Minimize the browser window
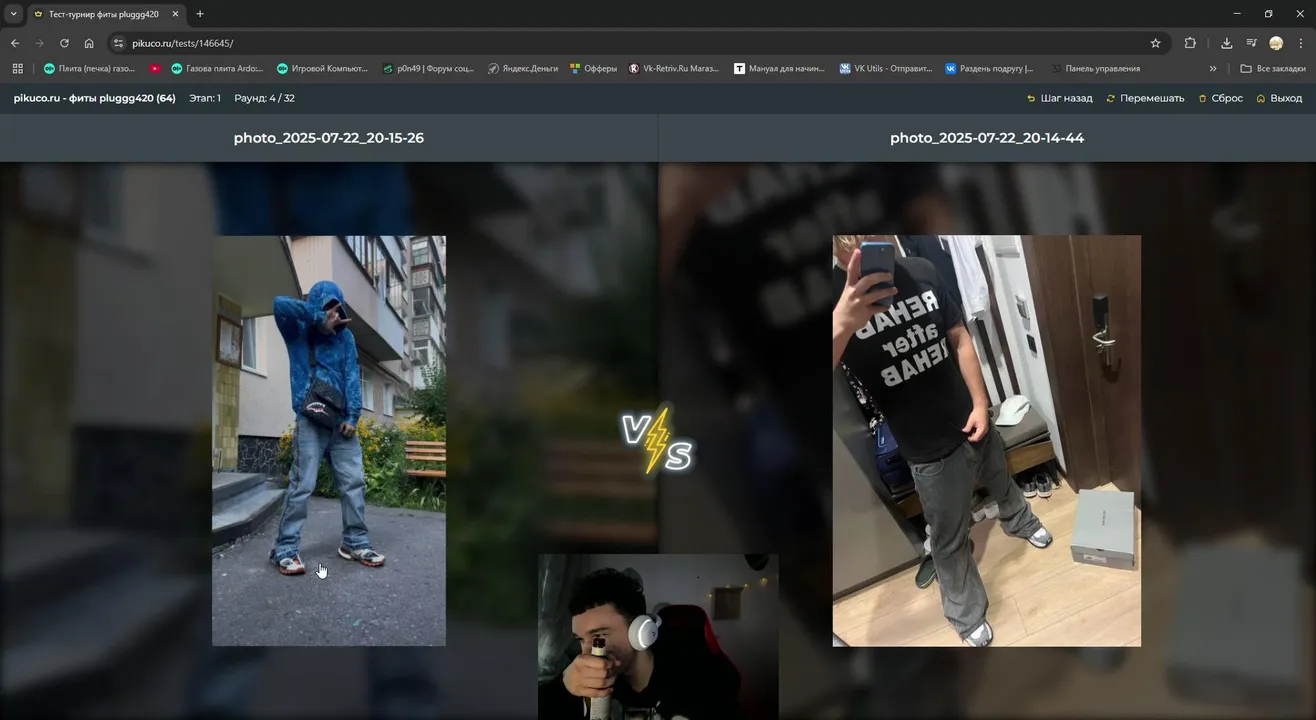 tap(1237, 14)
